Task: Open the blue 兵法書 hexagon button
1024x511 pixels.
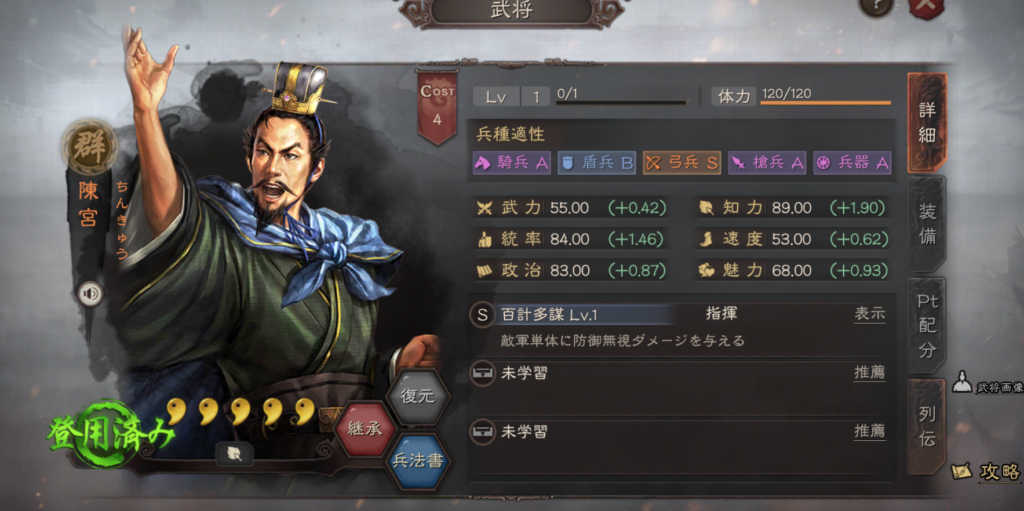Action: tap(418, 461)
